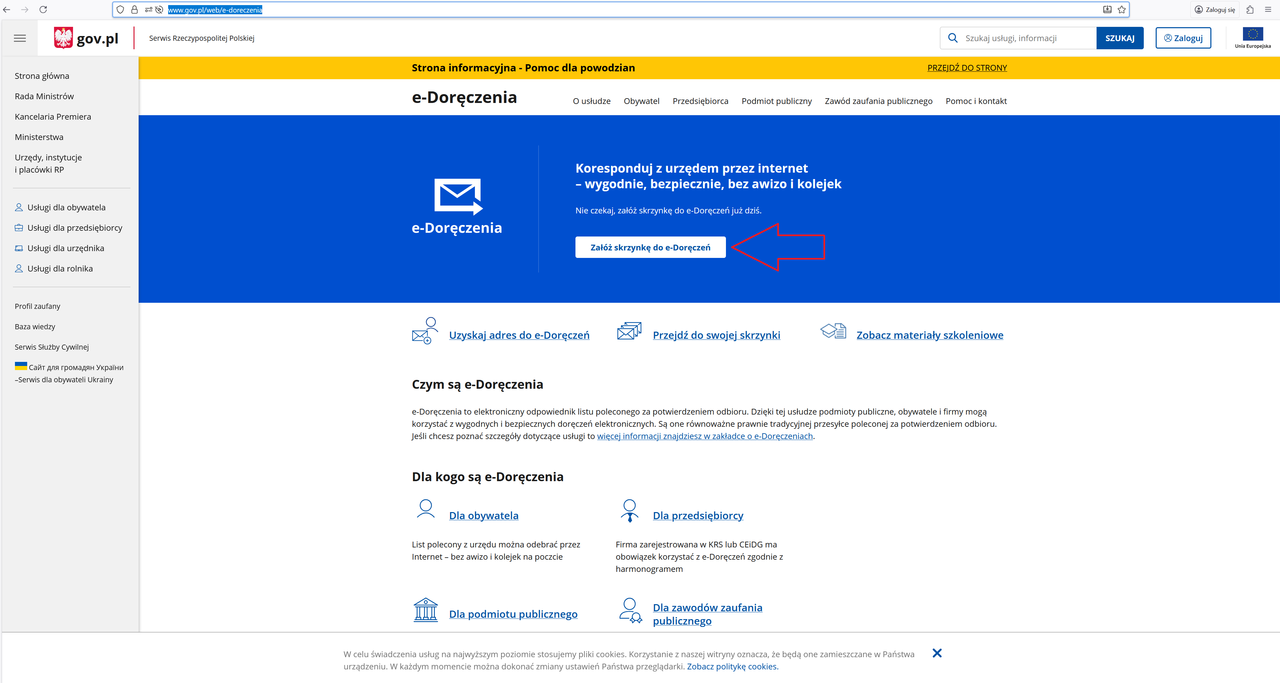This screenshot has height=683, width=1280.
Task: Open Usługi dla przedsiębiorcy in the sidebar
Action: pyautogui.click(x=75, y=228)
